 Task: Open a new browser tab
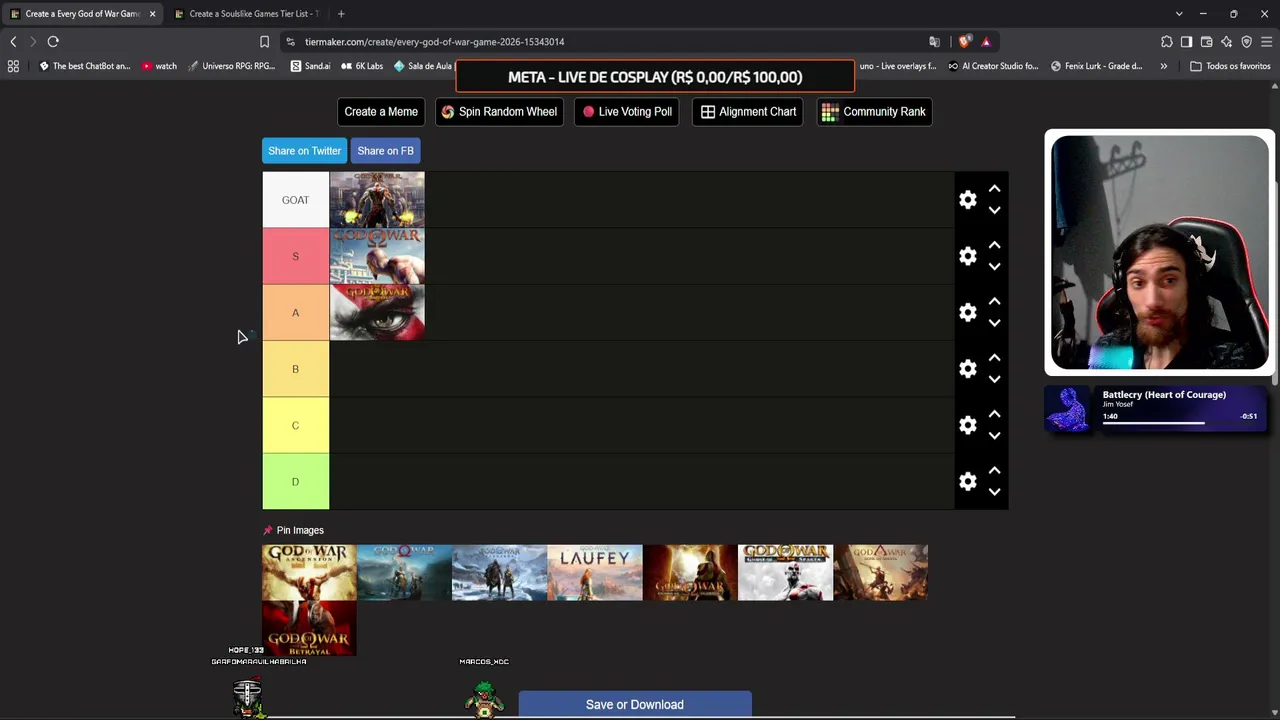tap(341, 14)
